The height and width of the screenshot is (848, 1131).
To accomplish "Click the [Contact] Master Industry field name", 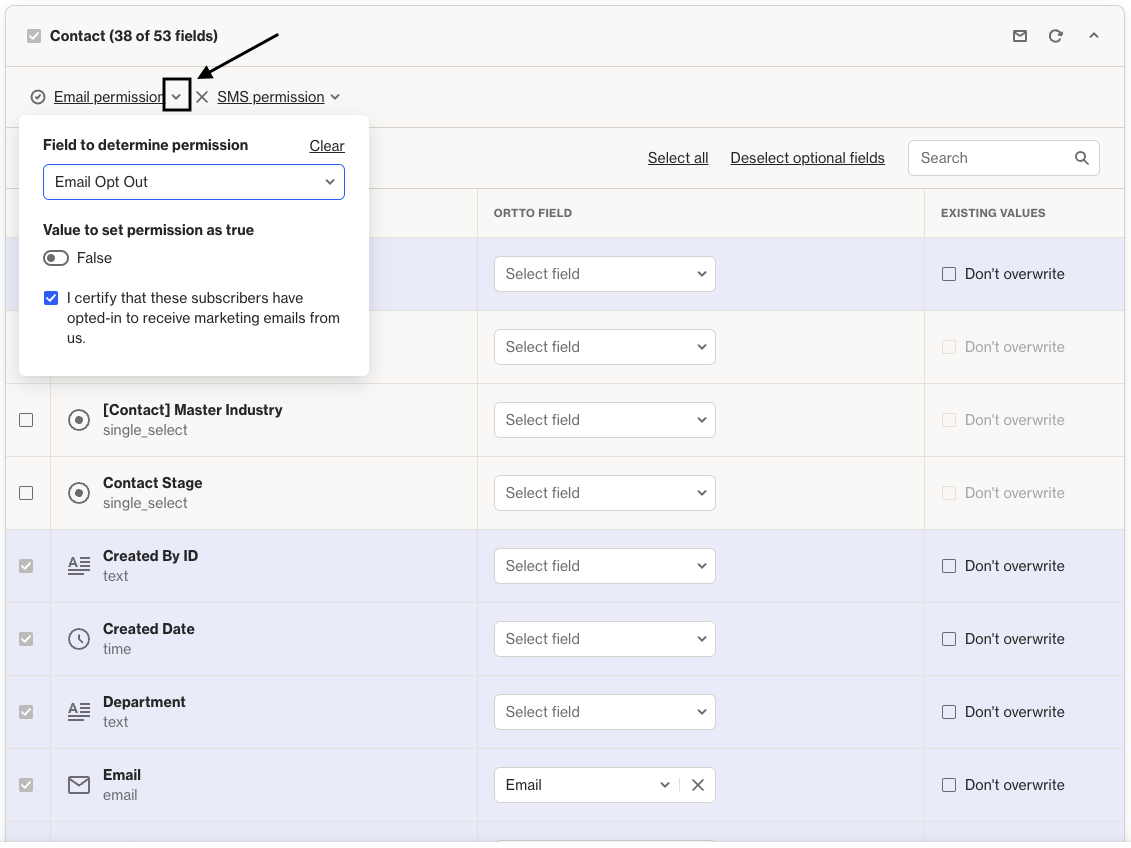I will pos(193,410).
